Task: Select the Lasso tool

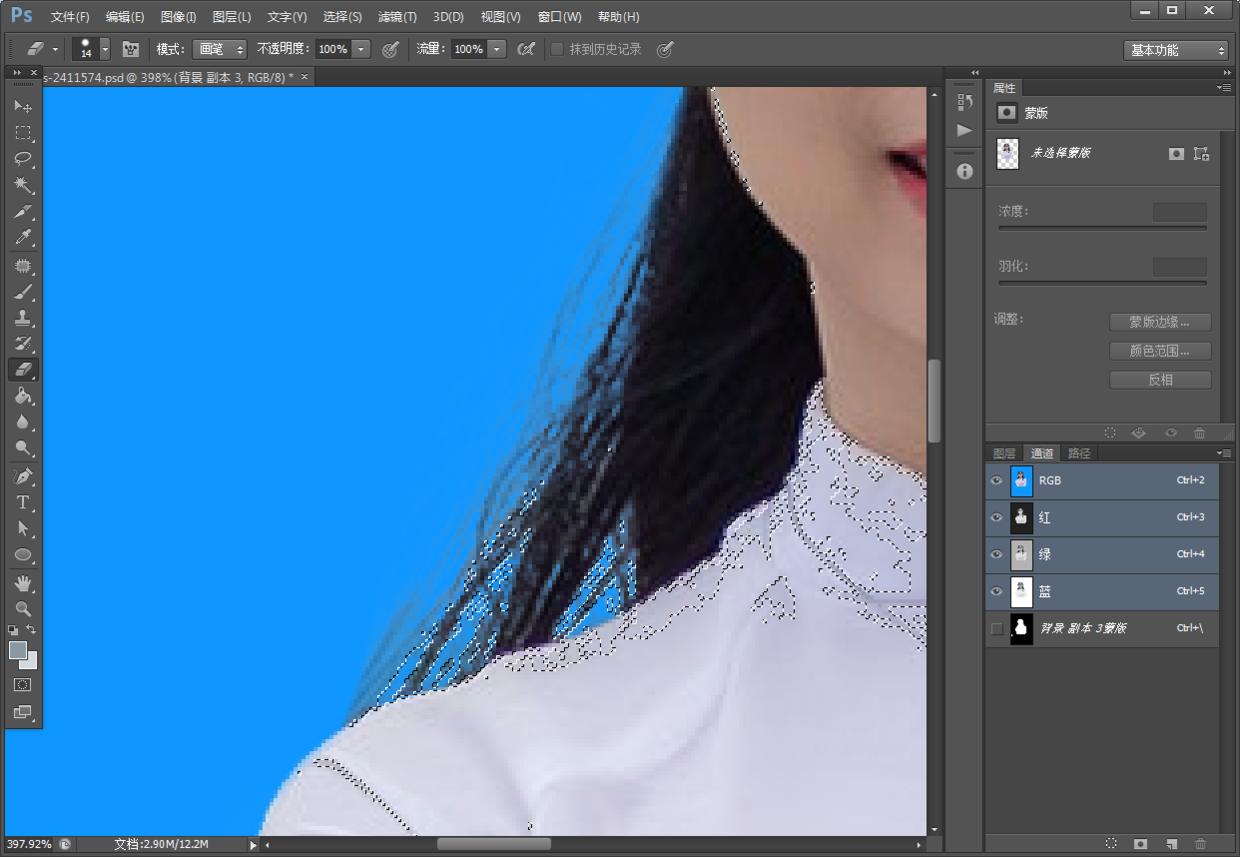Action: (x=23, y=159)
